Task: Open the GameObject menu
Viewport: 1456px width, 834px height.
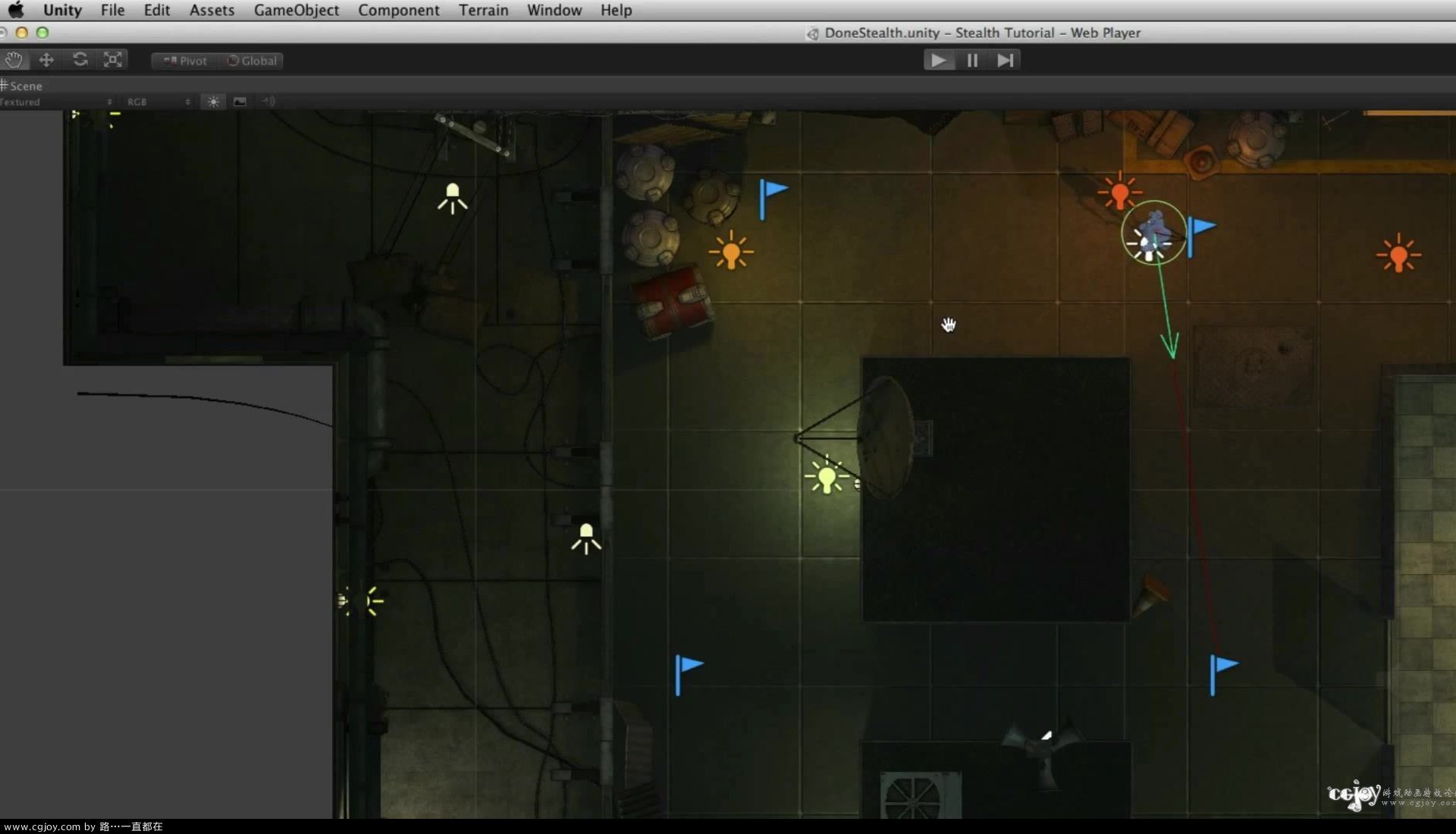Action: (x=296, y=10)
